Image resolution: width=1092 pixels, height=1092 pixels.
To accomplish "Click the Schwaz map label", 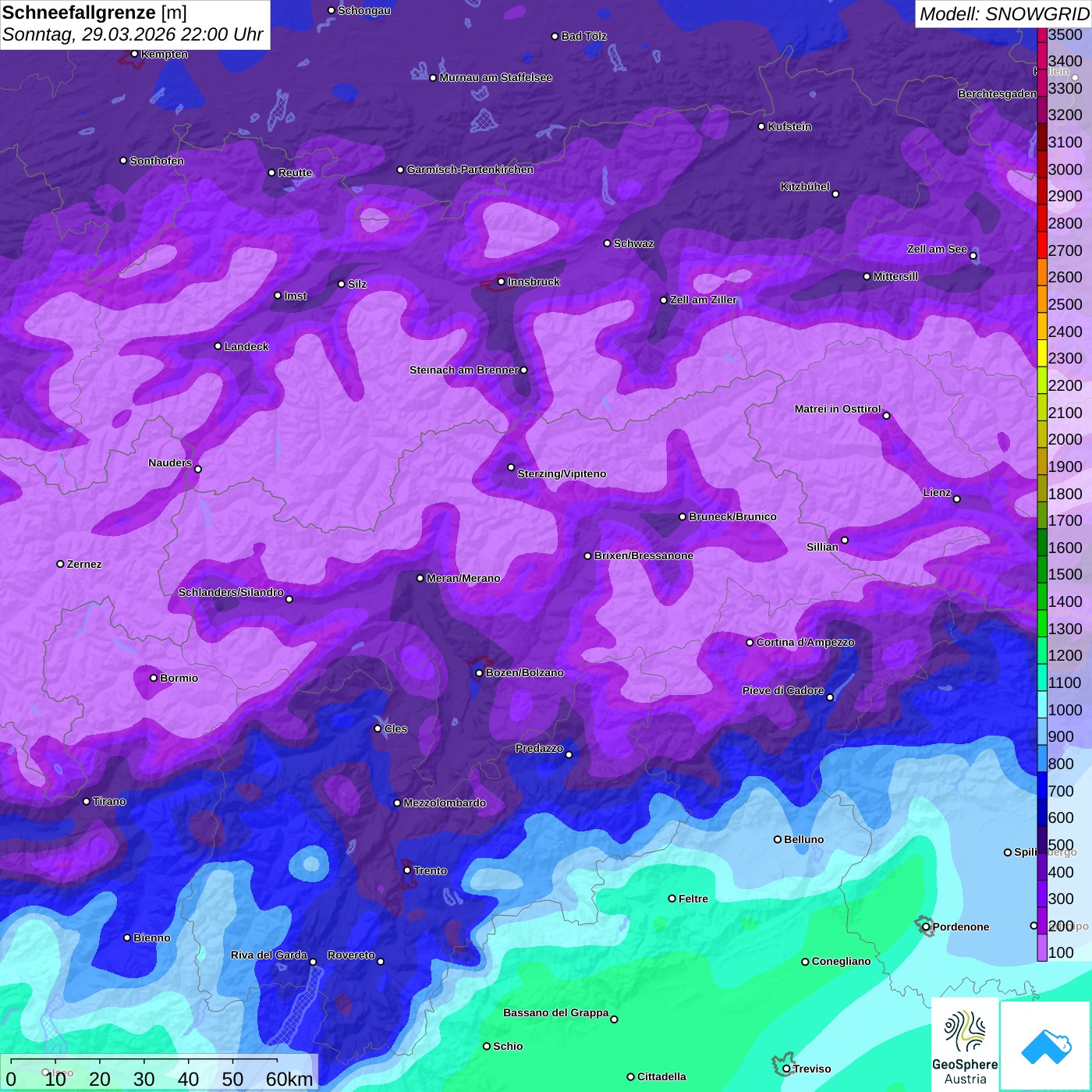I will 633,243.
